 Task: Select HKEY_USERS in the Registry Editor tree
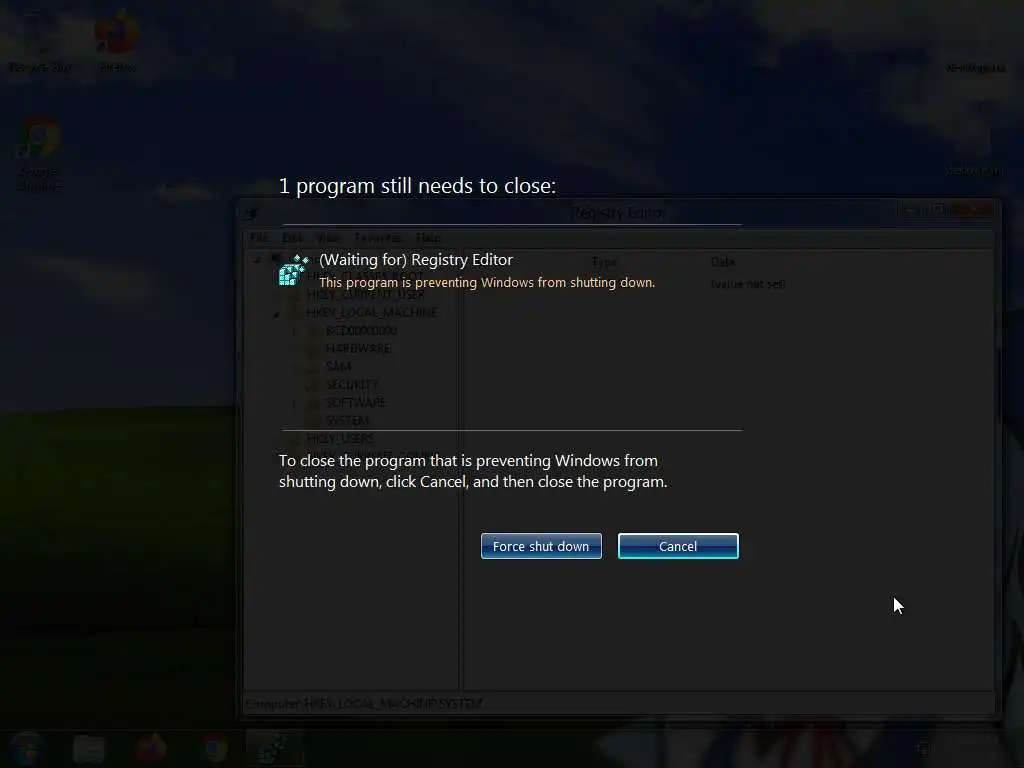340,438
